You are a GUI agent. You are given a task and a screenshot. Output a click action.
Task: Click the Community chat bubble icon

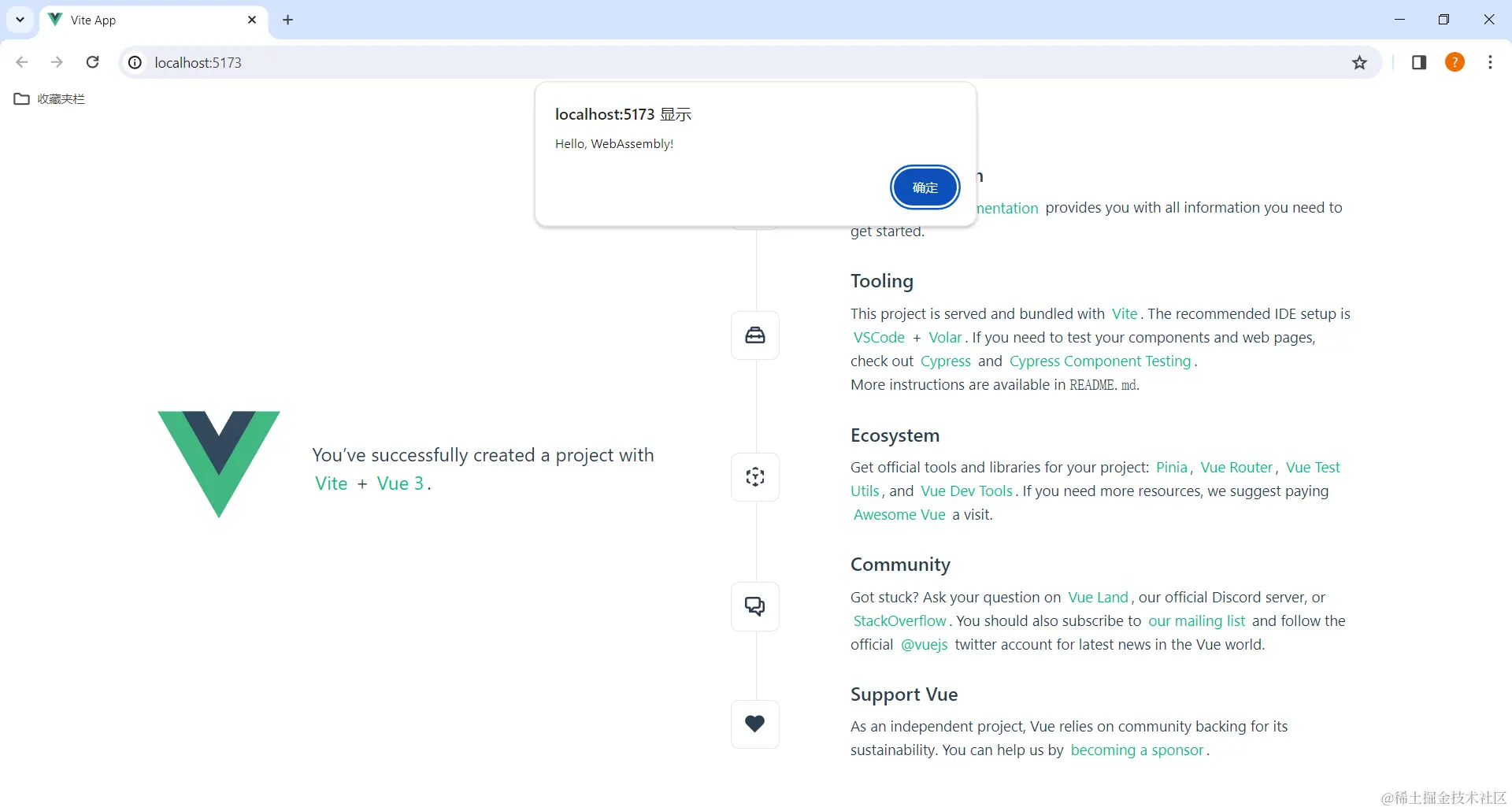[754, 605]
